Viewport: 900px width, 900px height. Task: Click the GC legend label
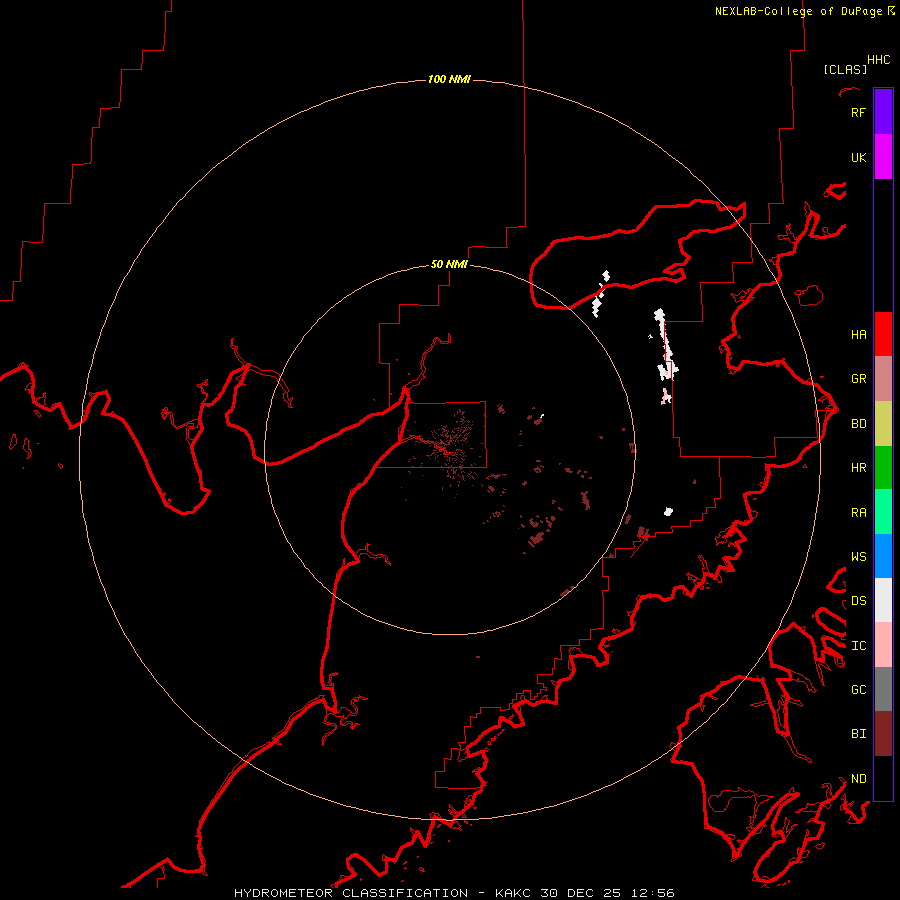[858, 690]
